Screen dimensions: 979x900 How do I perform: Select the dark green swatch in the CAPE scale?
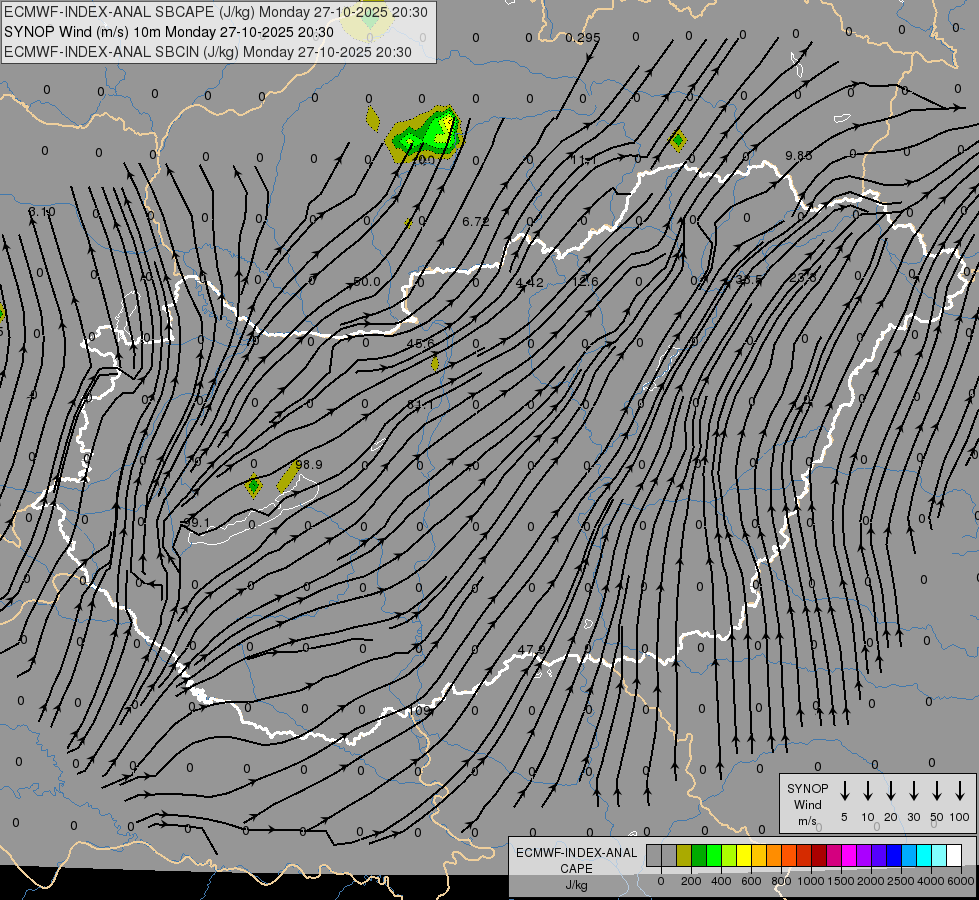click(x=699, y=855)
